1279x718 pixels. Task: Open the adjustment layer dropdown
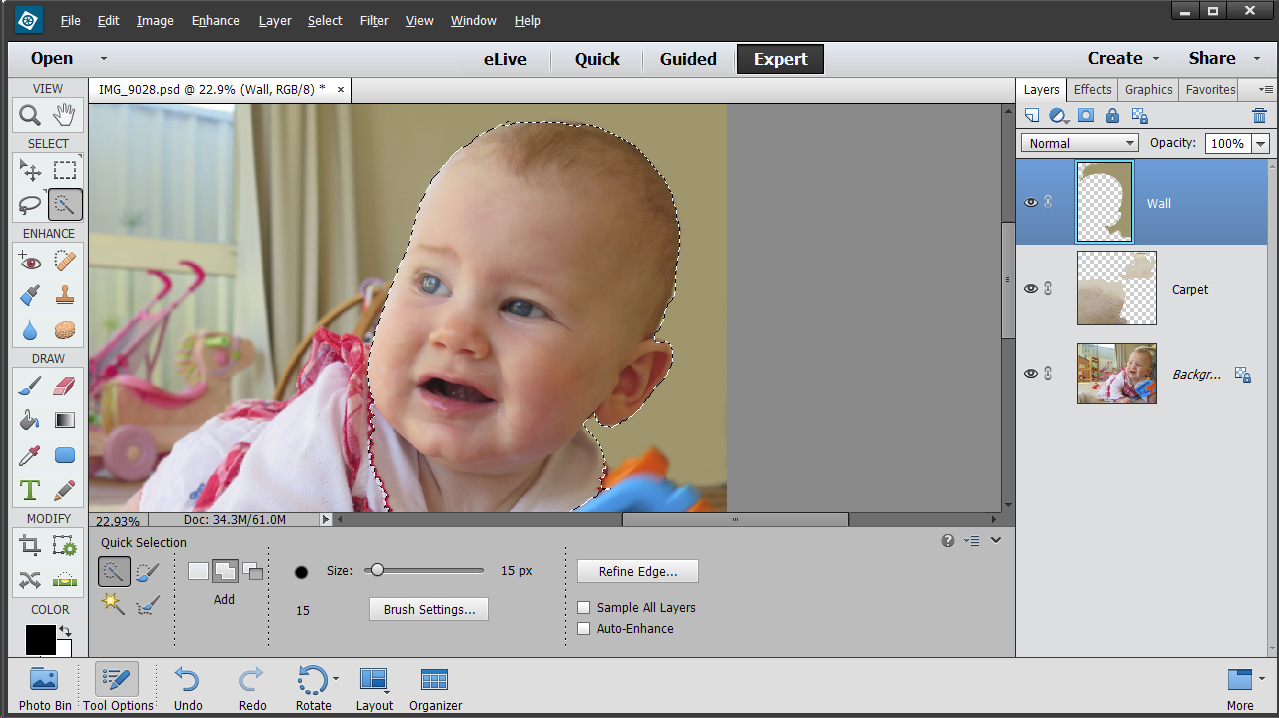(x=1059, y=116)
